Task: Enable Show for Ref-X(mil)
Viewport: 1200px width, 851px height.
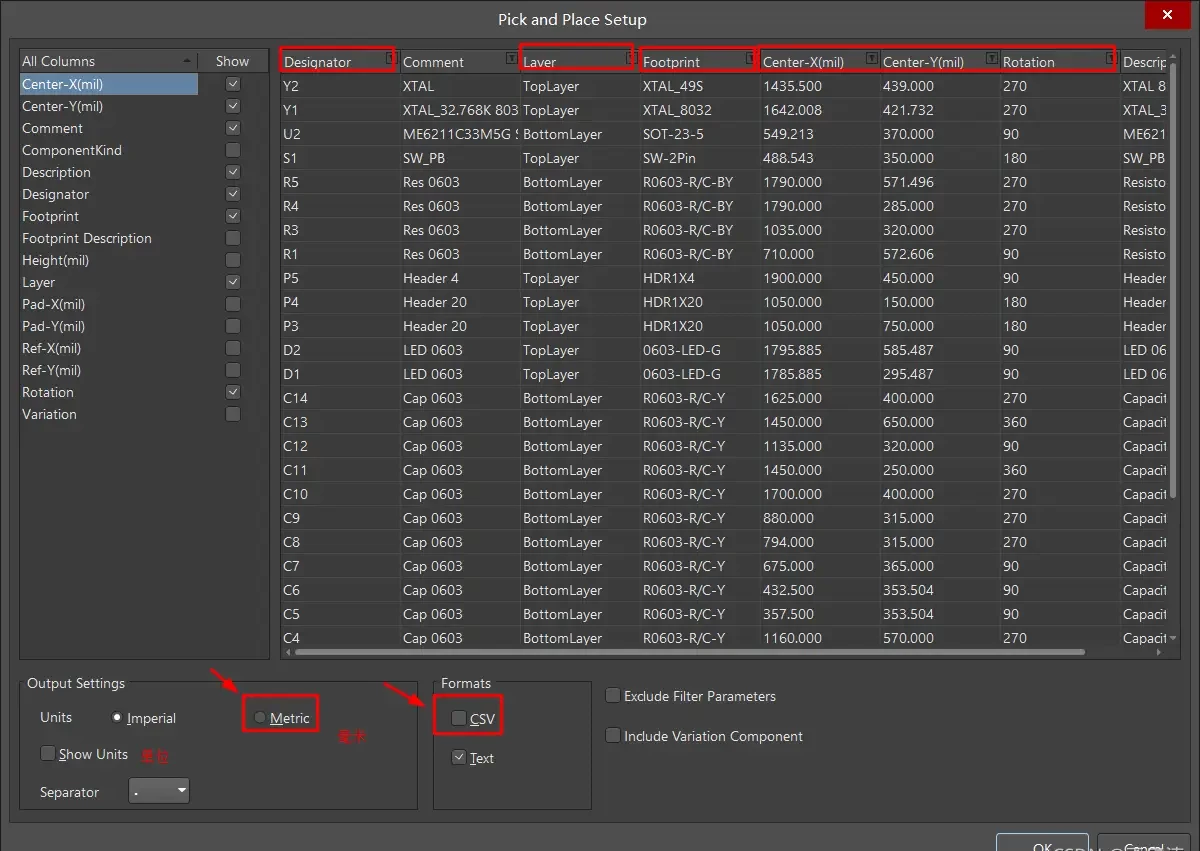Action: [233, 348]
